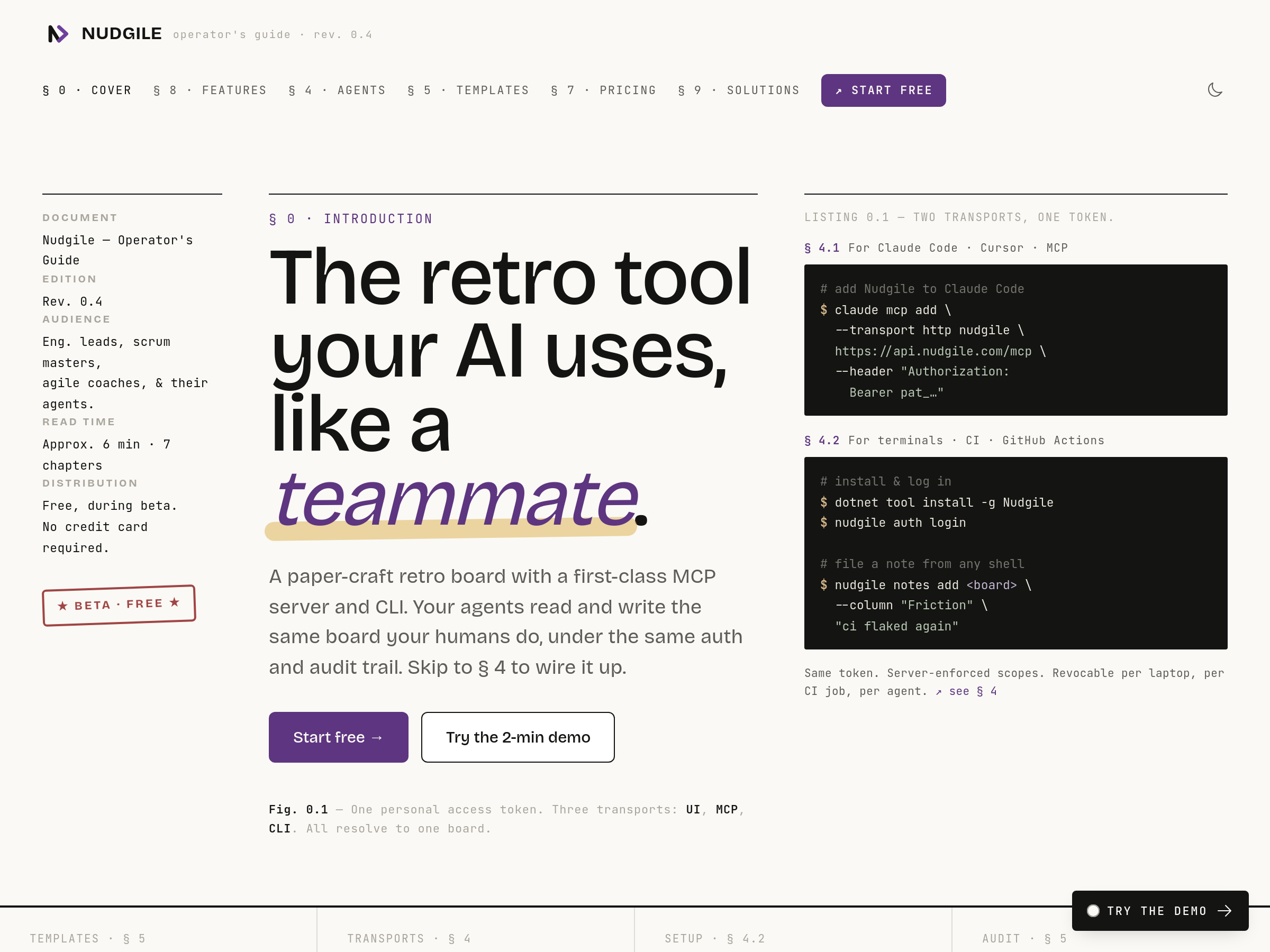Click 'Templates · § 5' footer card label
1270x952 pixels.
tap(88, 939)
